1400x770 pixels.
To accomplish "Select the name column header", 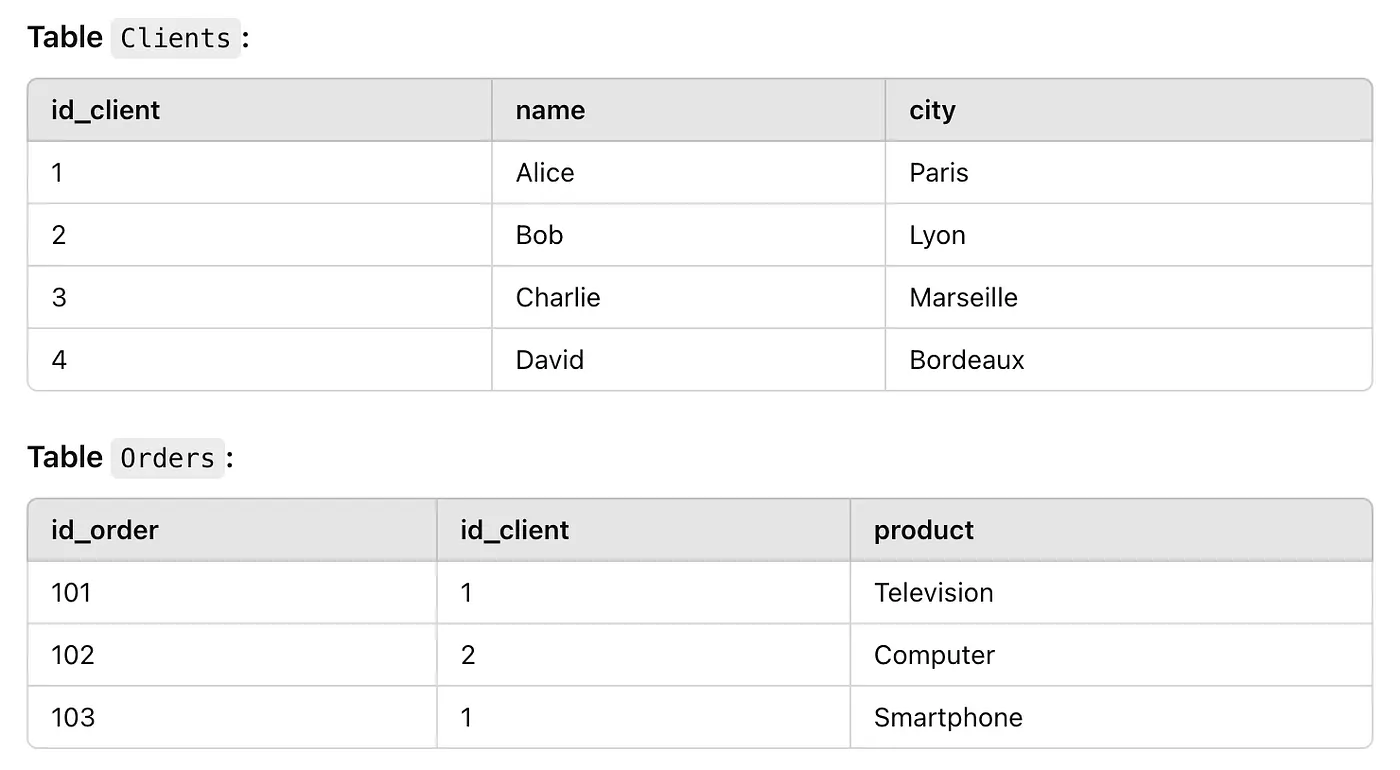I will point(689,110).
